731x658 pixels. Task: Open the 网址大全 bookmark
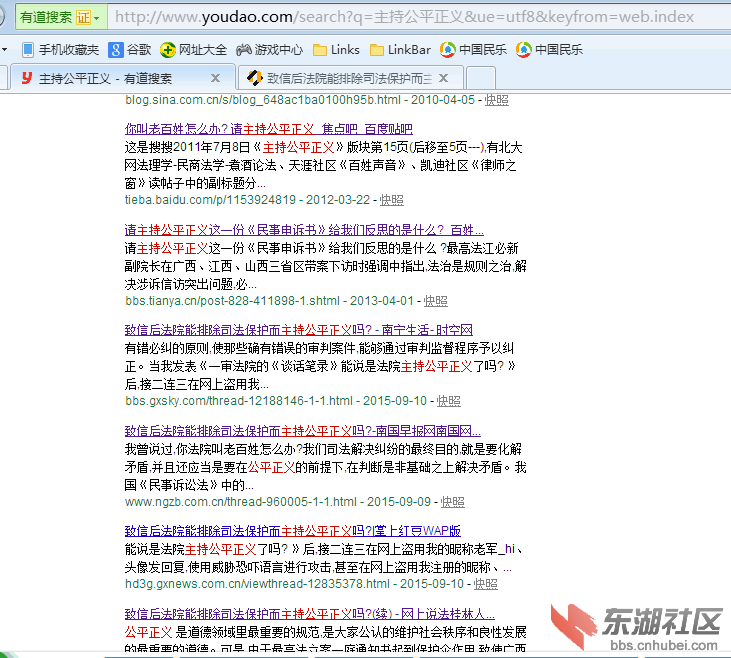[193, 49]
